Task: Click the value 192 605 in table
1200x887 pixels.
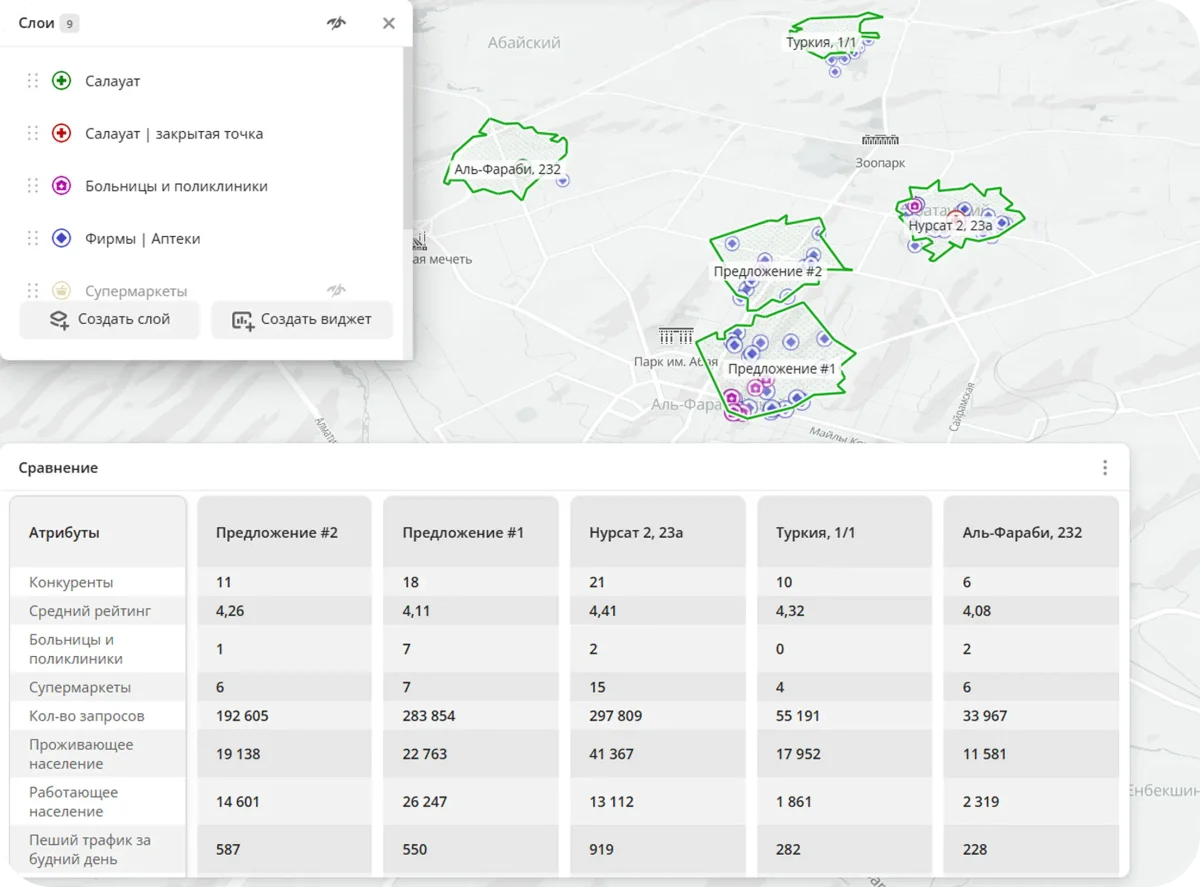Action: (242, 716)
